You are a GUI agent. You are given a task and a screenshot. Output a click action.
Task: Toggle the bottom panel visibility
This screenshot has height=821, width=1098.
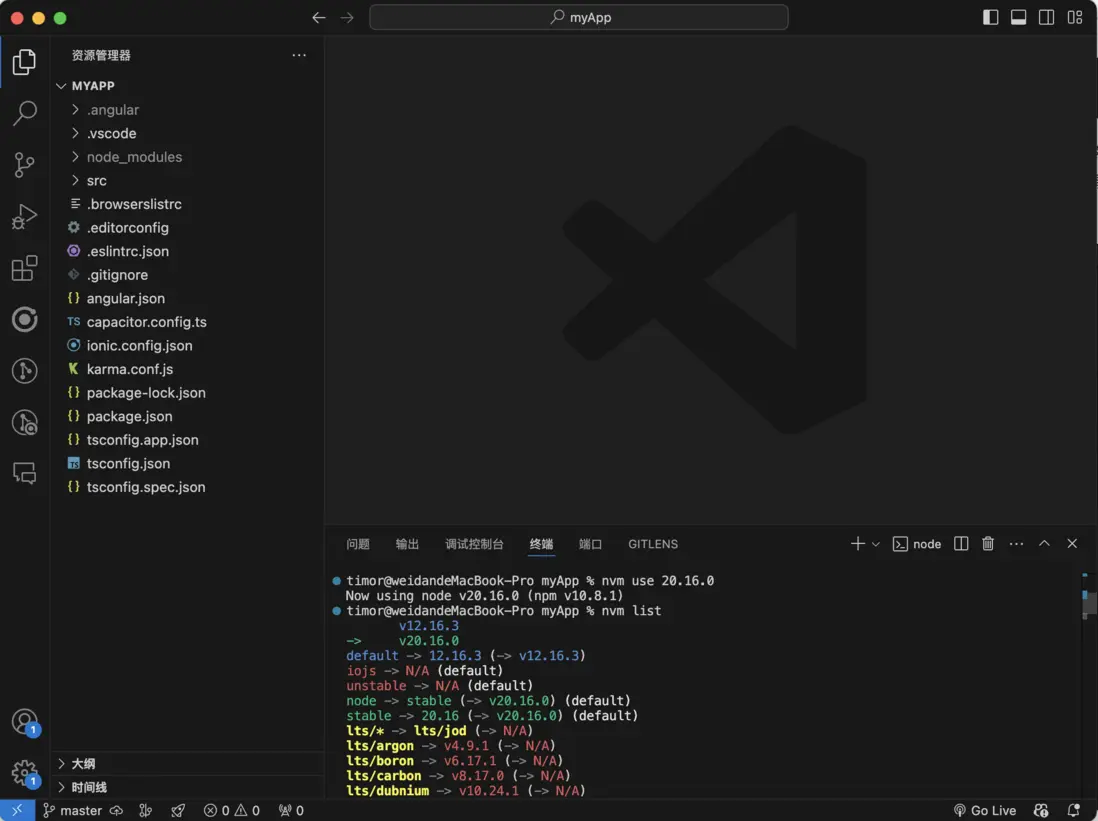coord(1018,17)
